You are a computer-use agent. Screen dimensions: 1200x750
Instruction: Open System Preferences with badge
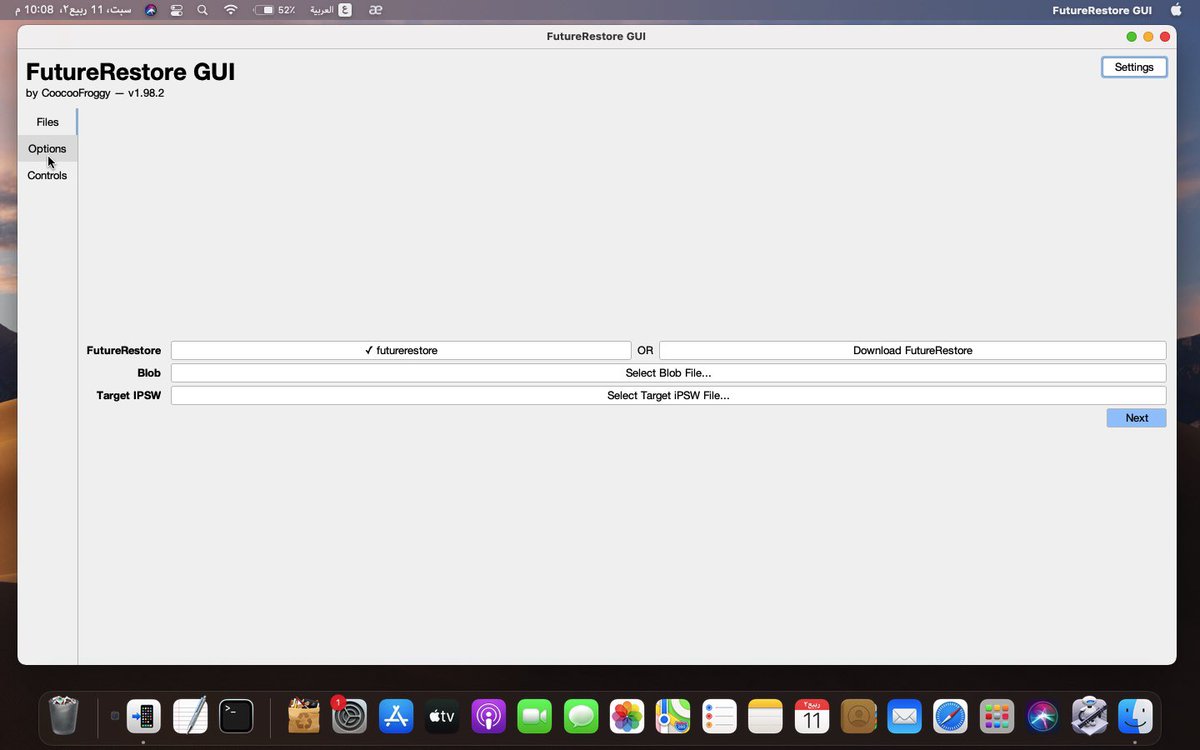[x=349, y=716]
